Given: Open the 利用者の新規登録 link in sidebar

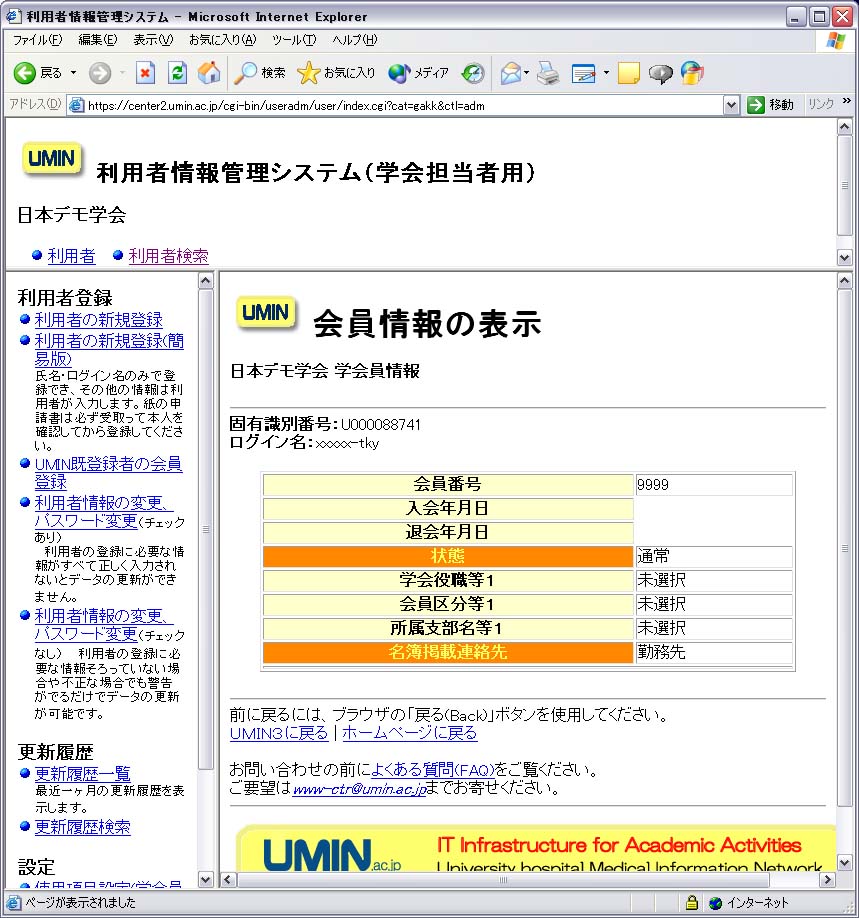Looking at the screenshot, I should (x=98, y=320).
